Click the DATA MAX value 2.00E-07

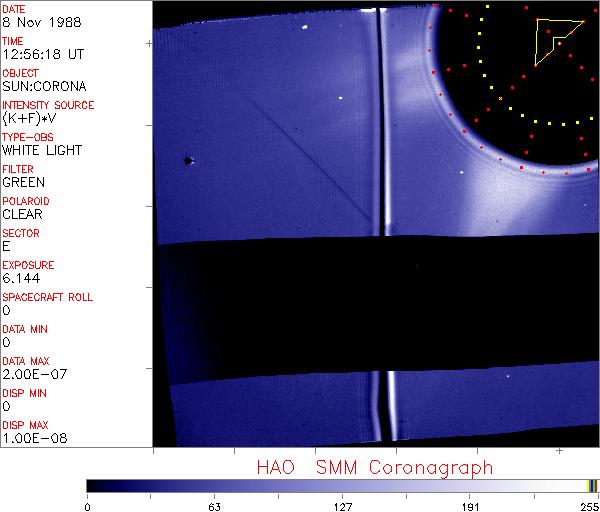point(29,374)
